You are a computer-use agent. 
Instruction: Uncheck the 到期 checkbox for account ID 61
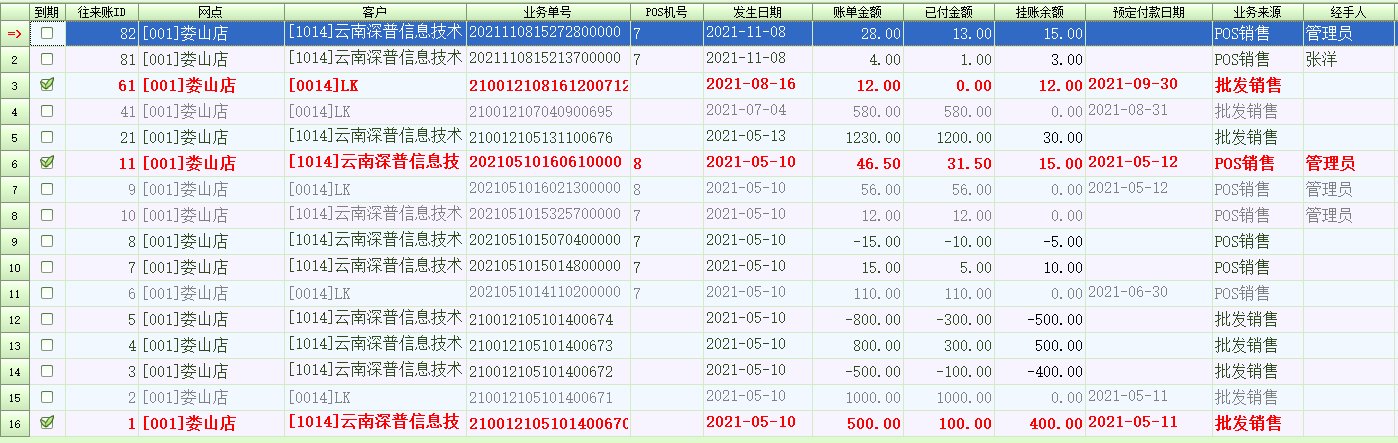[x=47, y=85]
